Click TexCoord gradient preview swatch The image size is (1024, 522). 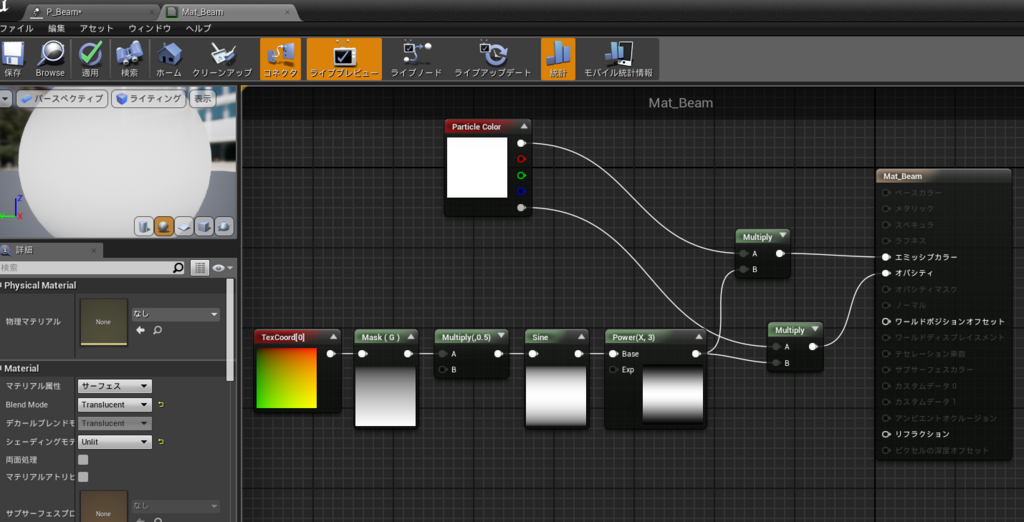pyautogui.click(x=287, y=378)
